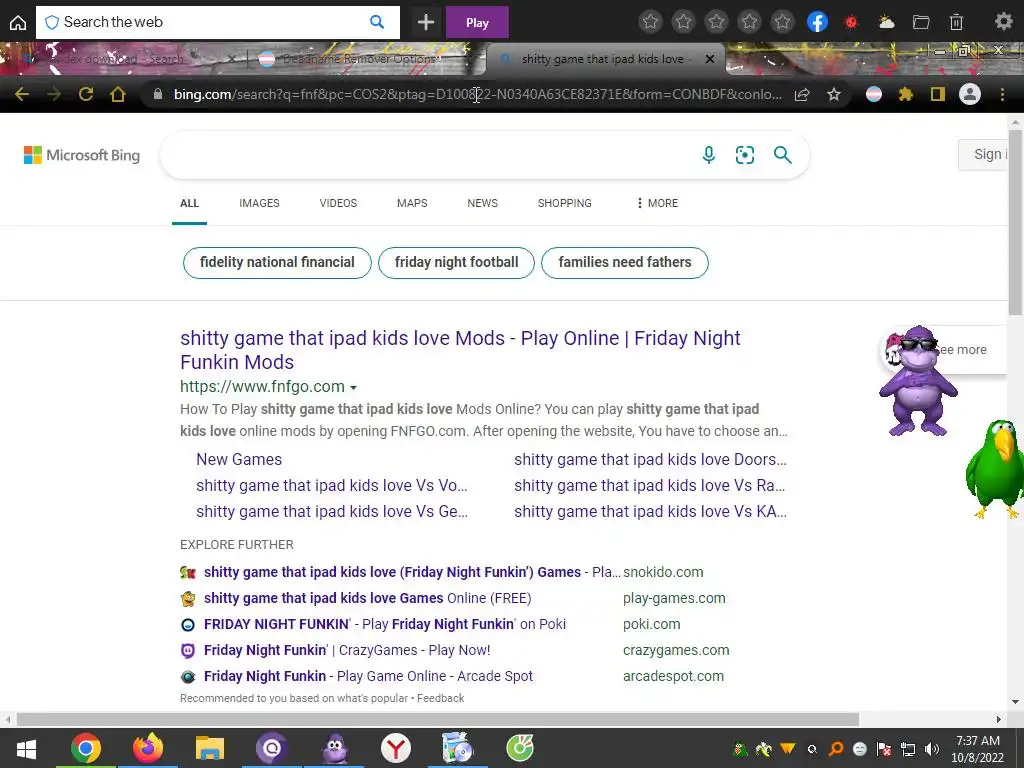The height and width of the screenshot is (768, 1024).
Task: Click the Bing search magnifier button
Action: click(782, 155)
